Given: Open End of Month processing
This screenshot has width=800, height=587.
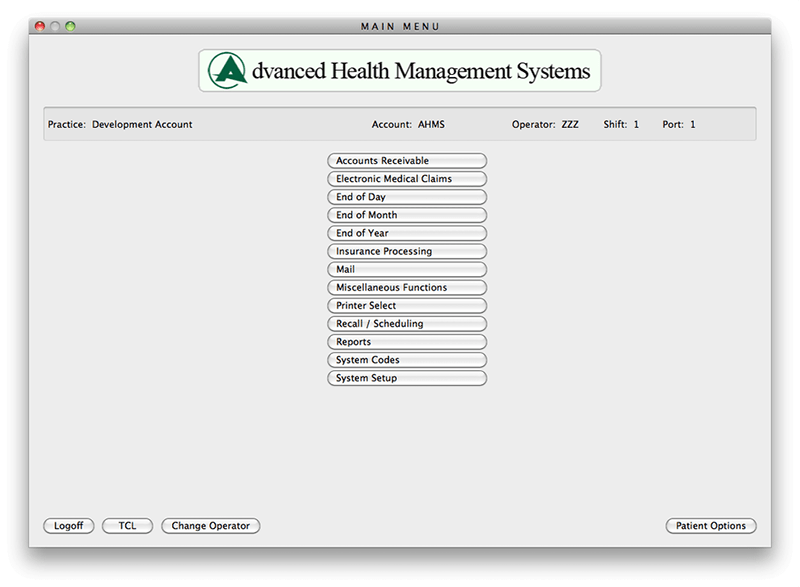Looking at the screenshot, I should pyautogui.click(x=406, y=214).
